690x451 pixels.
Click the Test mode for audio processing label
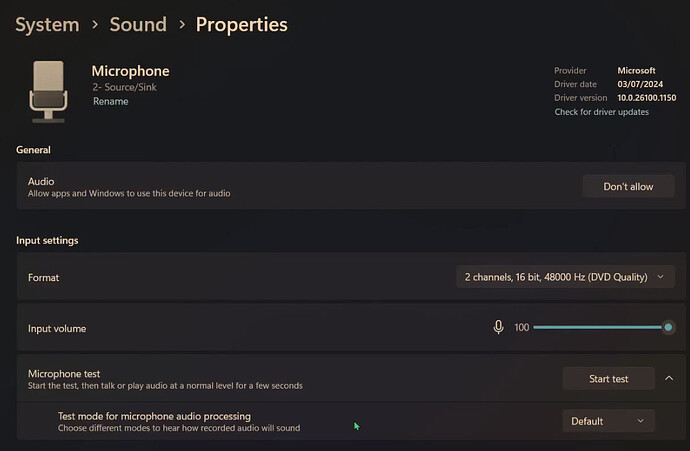pyautogui.click(x=154, y=416)
